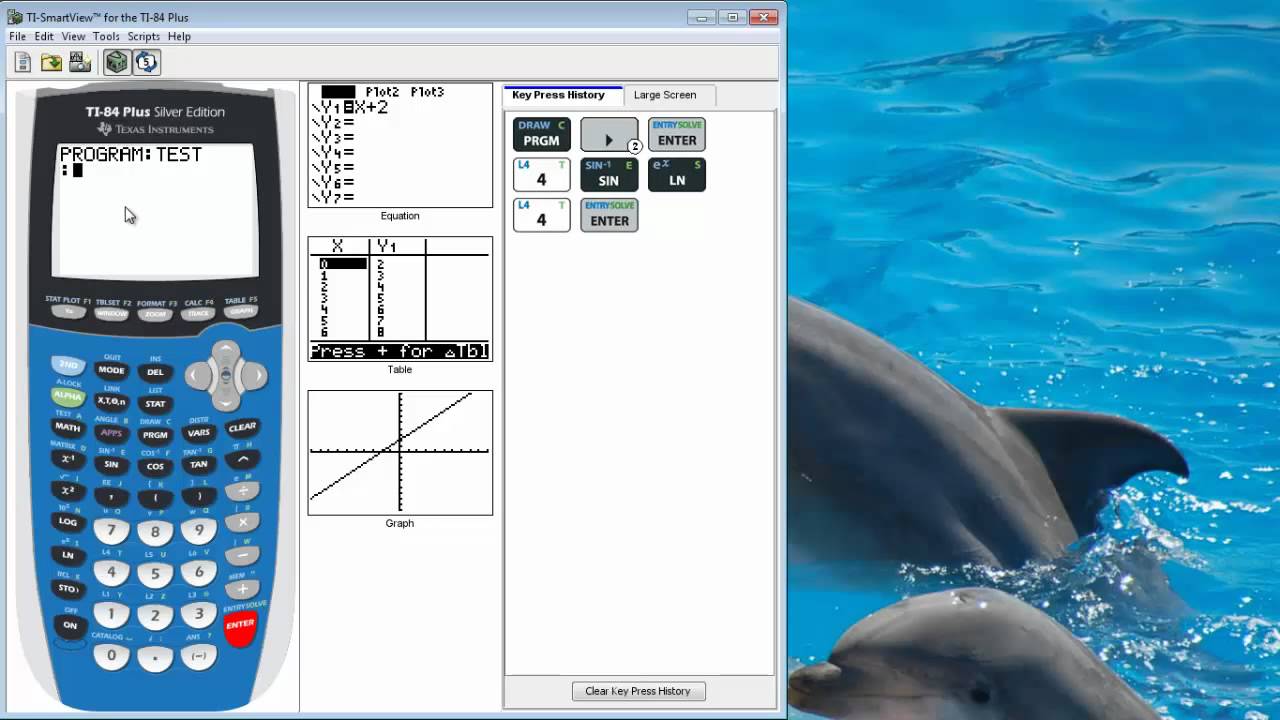Click the Y= key on the calculator

coord(68,312)
